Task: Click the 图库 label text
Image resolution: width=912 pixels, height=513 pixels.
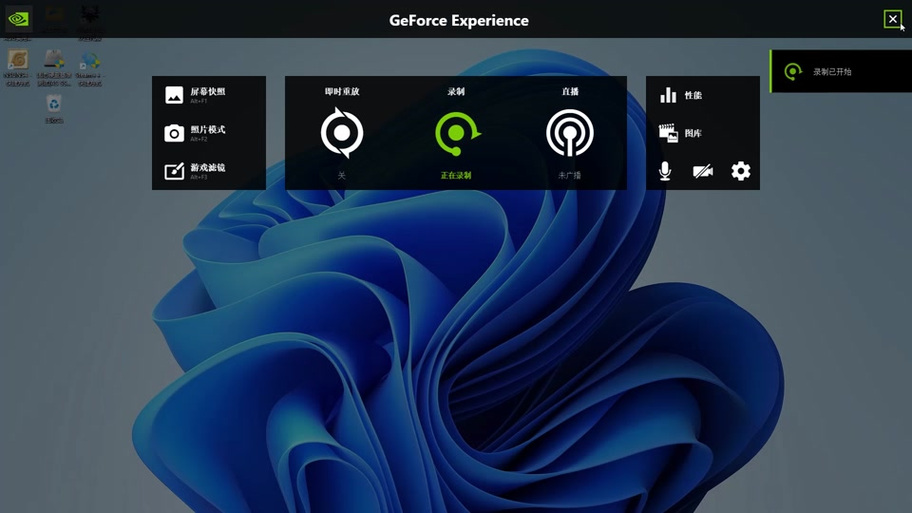Action: [693, 133]
